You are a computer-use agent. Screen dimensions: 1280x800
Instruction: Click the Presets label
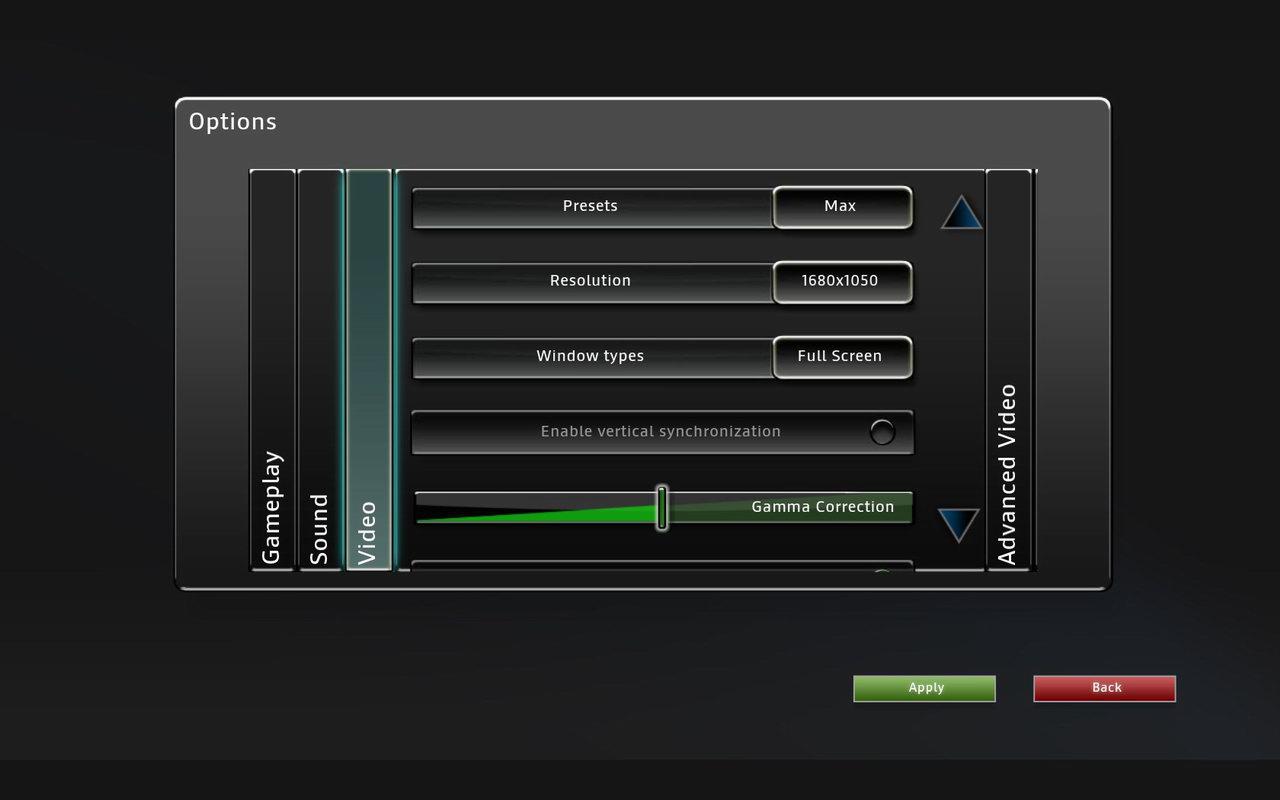pyautogui.click(x=590, y=206)
